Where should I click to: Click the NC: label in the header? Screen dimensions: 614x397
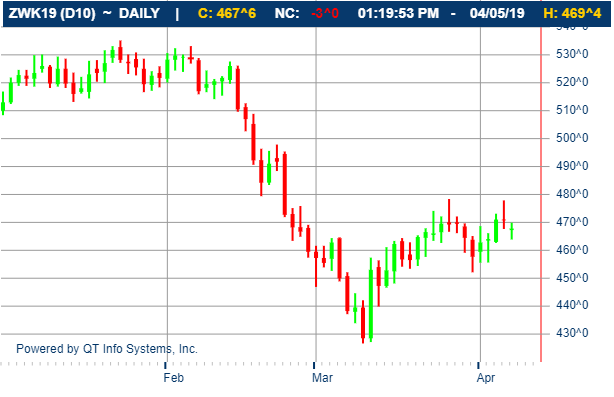point(287,13)
